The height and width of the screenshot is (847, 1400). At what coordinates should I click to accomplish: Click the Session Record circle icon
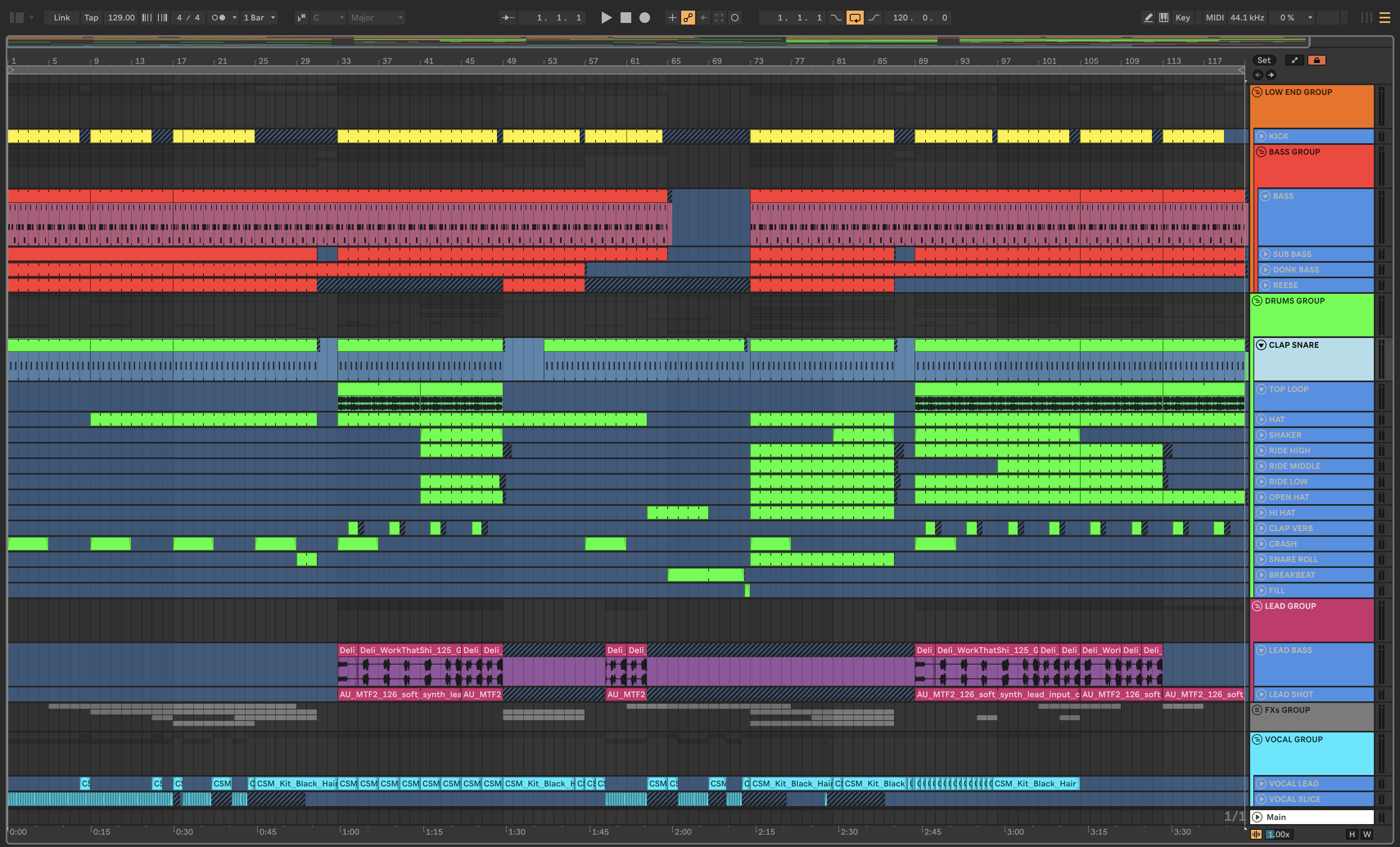coord(735,18)
